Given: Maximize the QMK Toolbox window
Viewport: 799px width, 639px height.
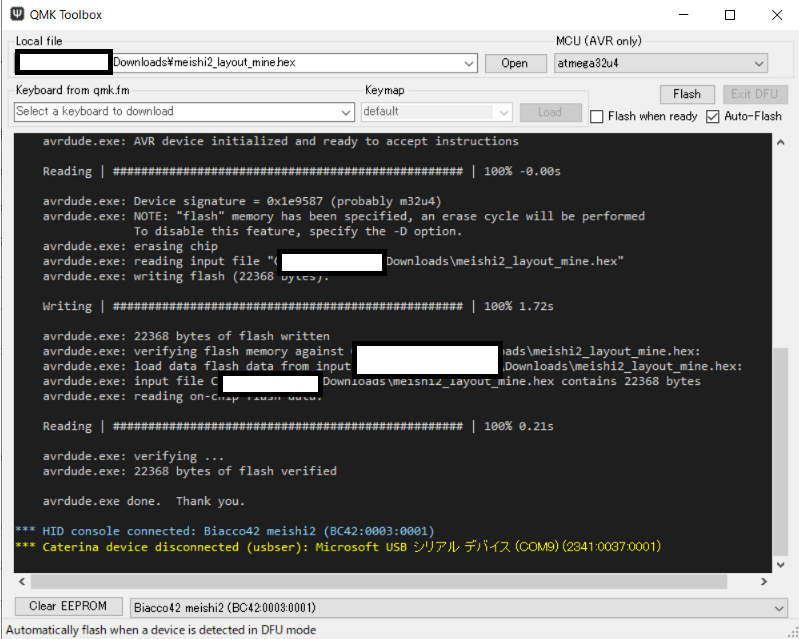Looking at the screenshot, I should click(730, 15).
